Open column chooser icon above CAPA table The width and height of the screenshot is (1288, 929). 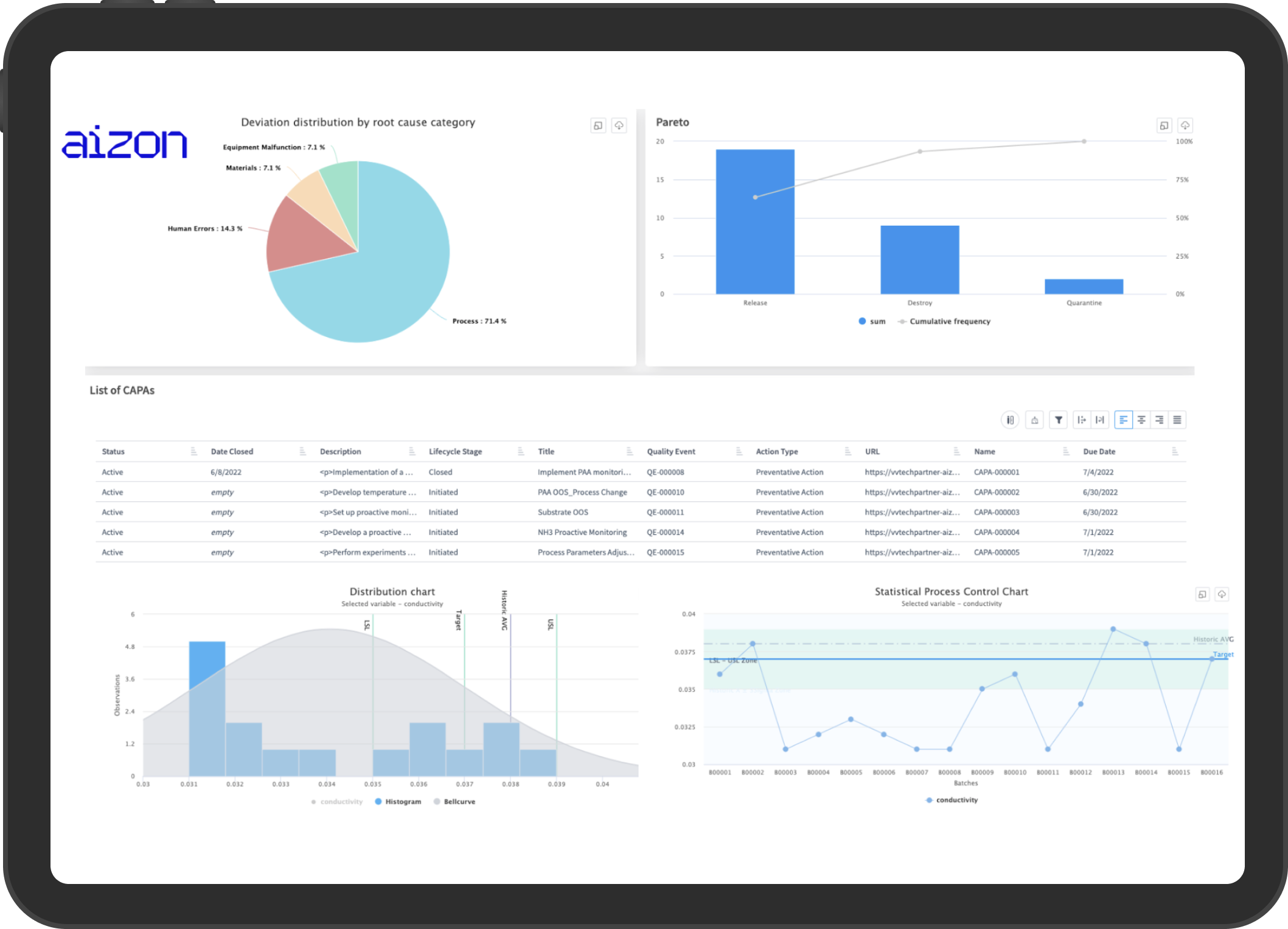[1010, 420]
